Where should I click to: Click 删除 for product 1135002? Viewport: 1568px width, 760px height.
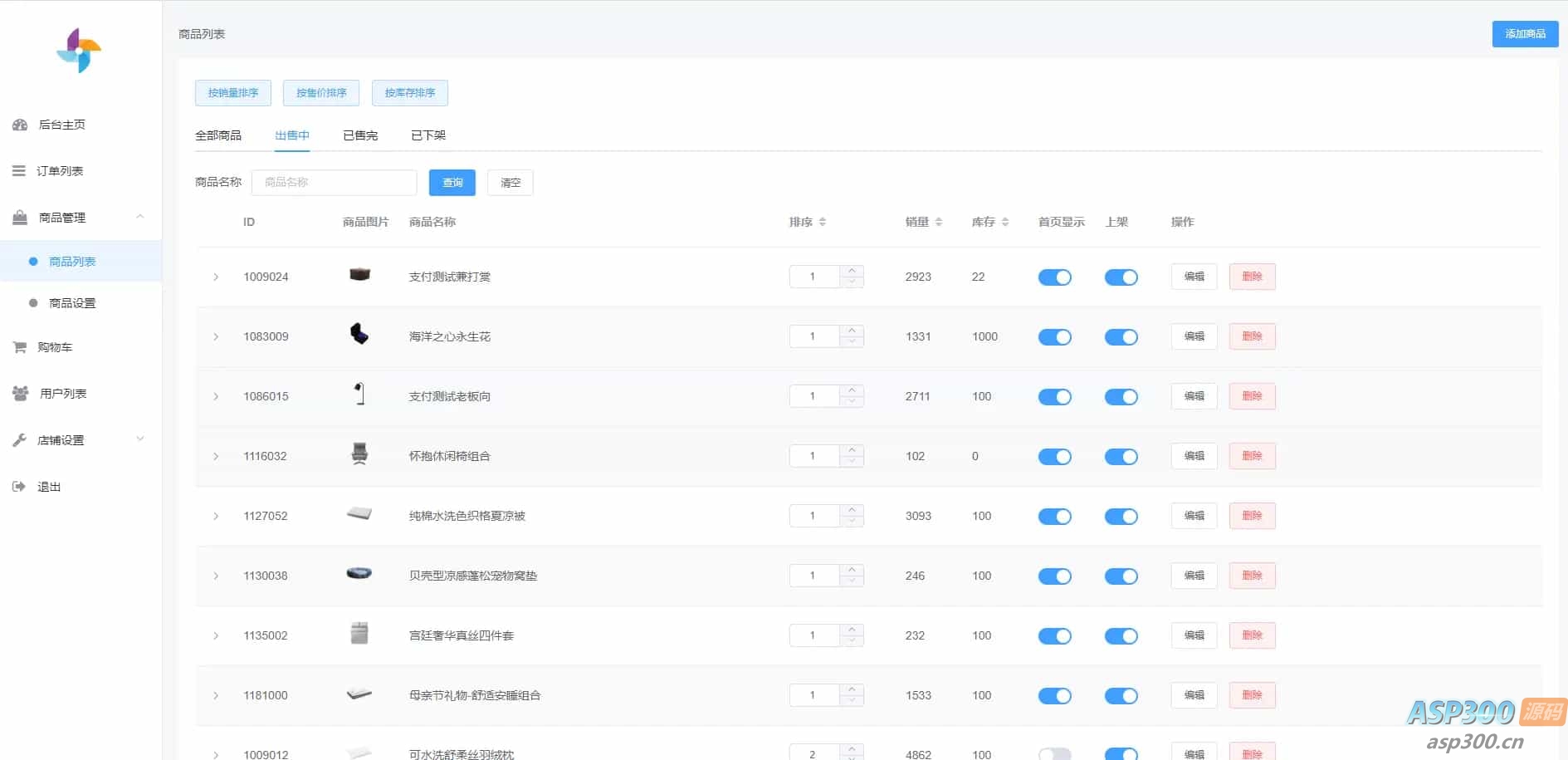coord(1253,635)
